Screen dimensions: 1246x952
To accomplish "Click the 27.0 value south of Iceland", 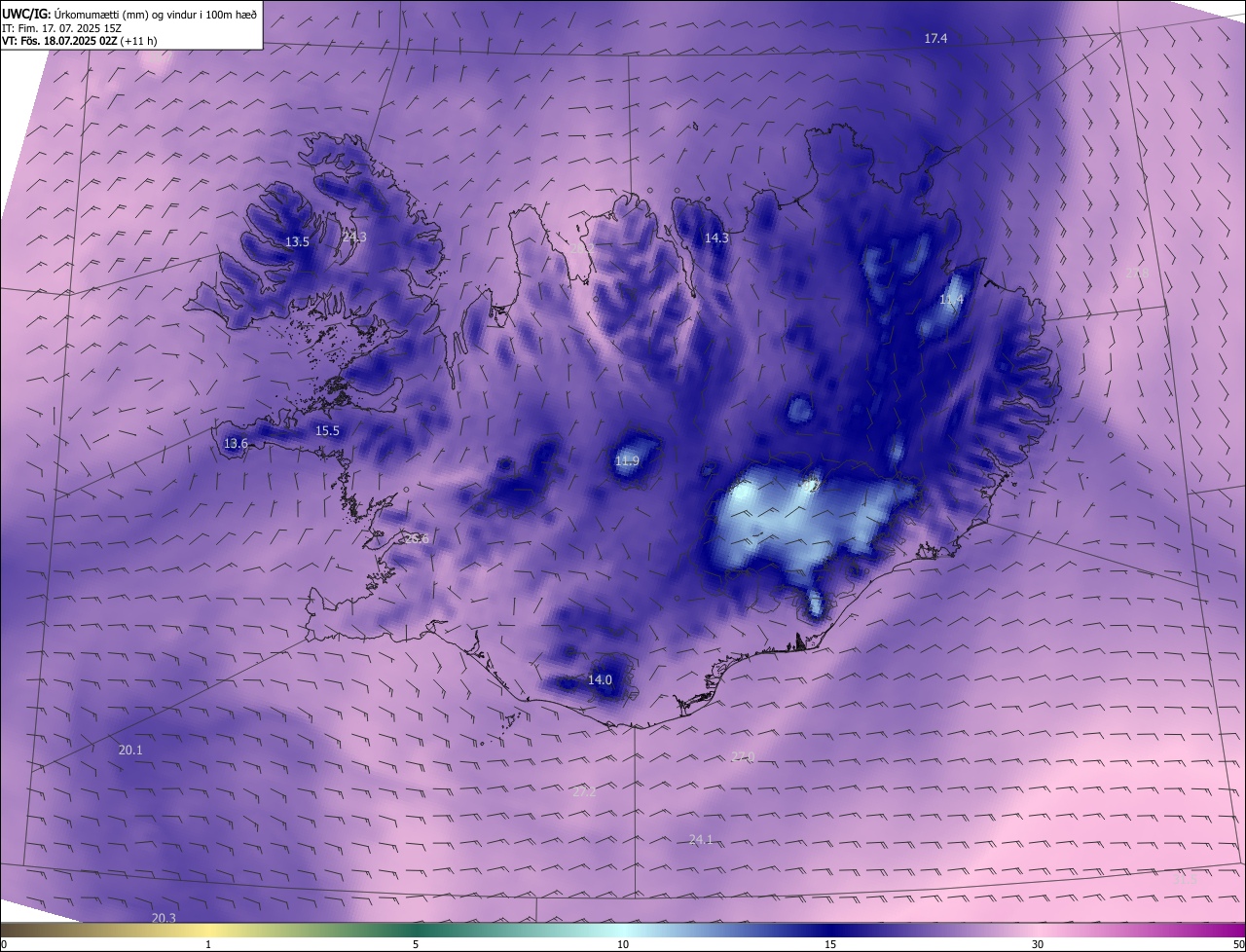I will [x=743, y=756].
